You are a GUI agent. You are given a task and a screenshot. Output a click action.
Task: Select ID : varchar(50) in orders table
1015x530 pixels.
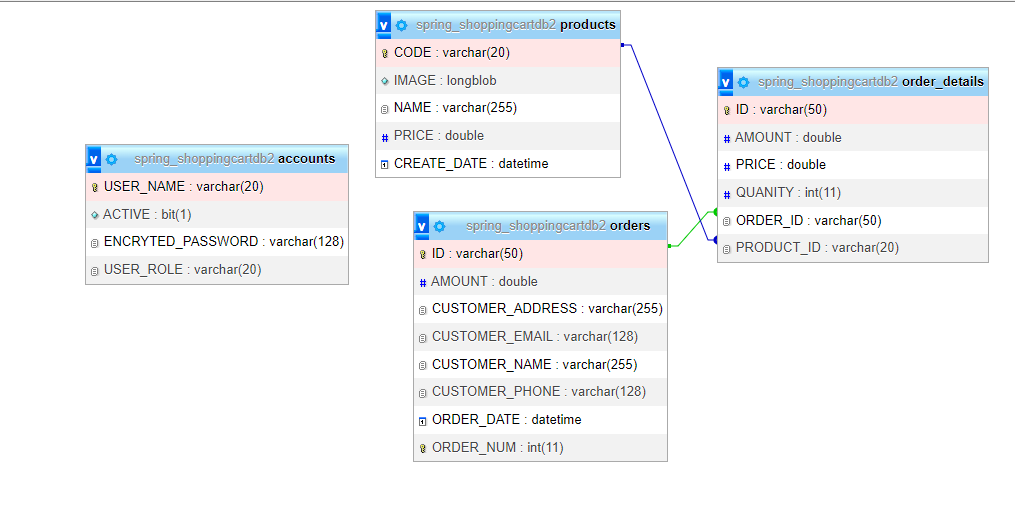541,254
